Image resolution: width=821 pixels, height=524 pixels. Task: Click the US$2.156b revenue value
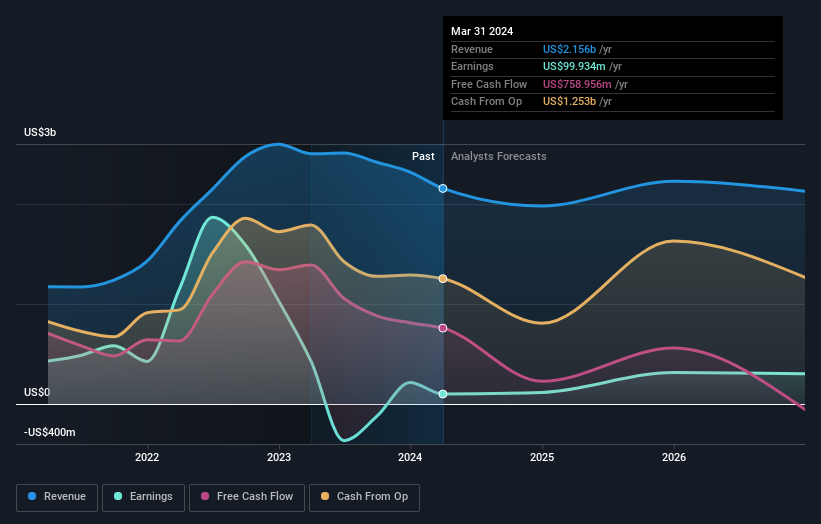point(569,49)
